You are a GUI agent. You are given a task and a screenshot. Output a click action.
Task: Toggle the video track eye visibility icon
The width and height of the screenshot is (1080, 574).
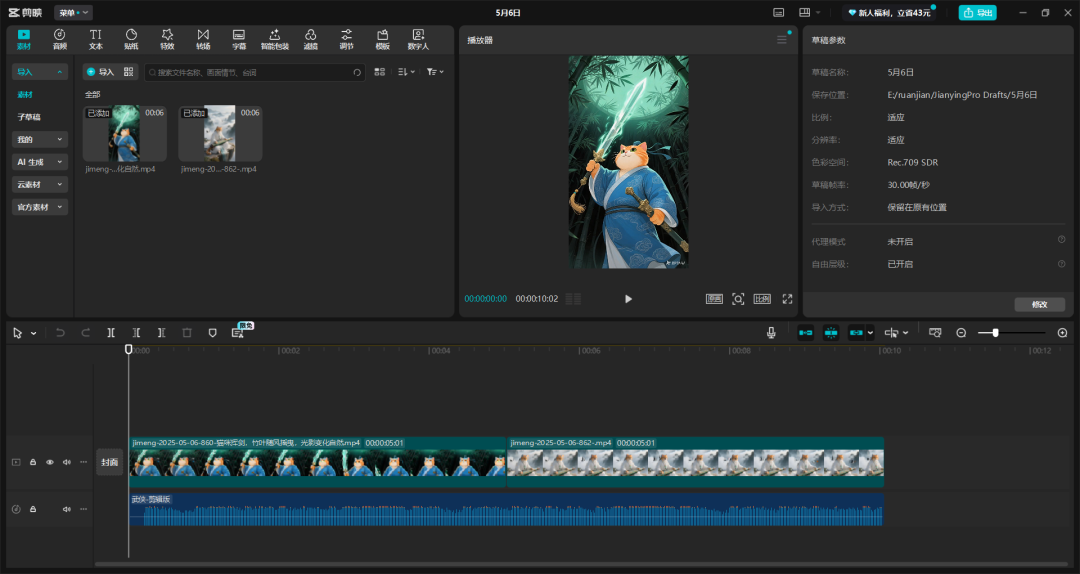(x=50, y=462)
